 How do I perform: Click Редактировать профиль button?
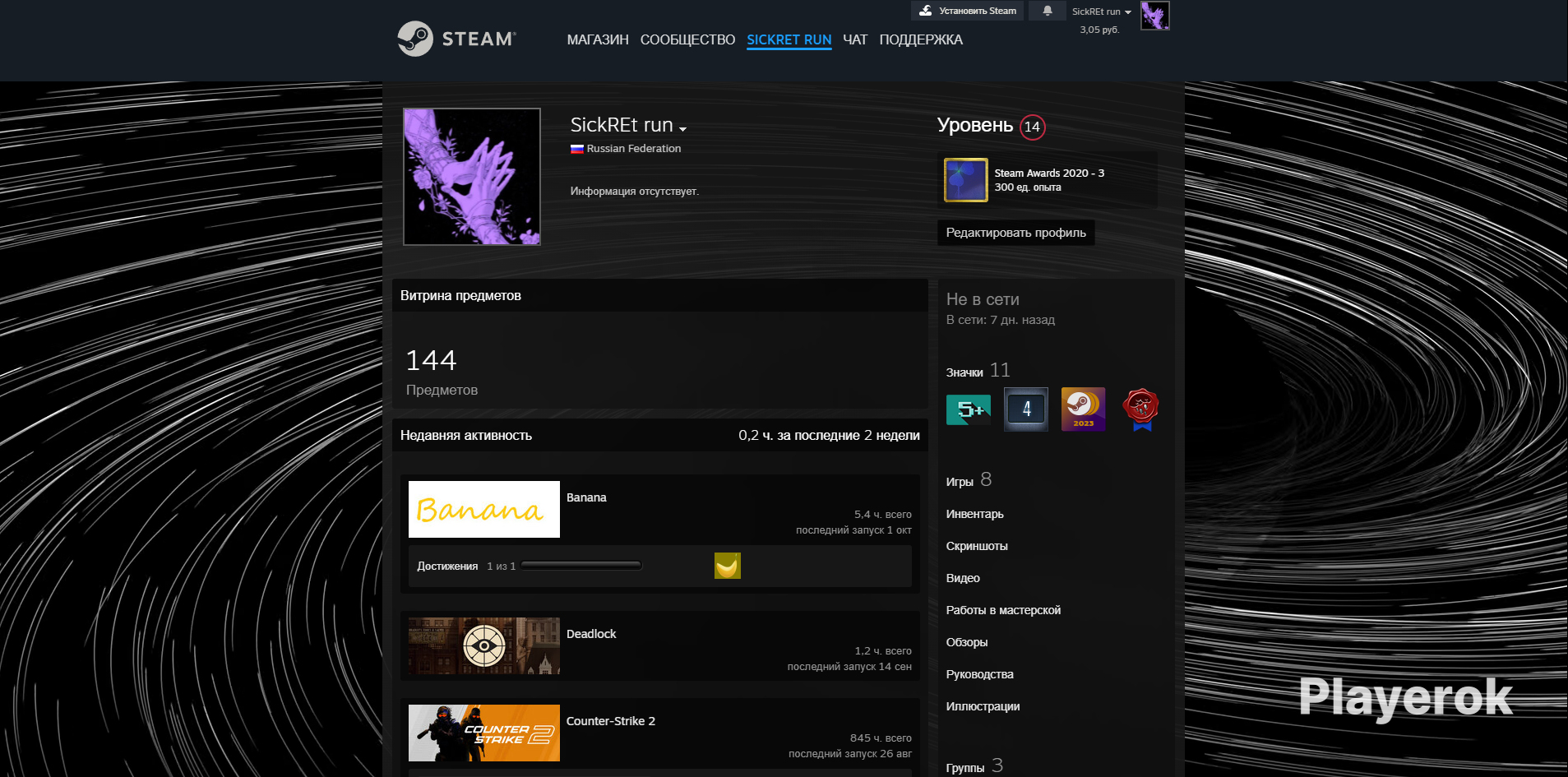click(1016, 233)
